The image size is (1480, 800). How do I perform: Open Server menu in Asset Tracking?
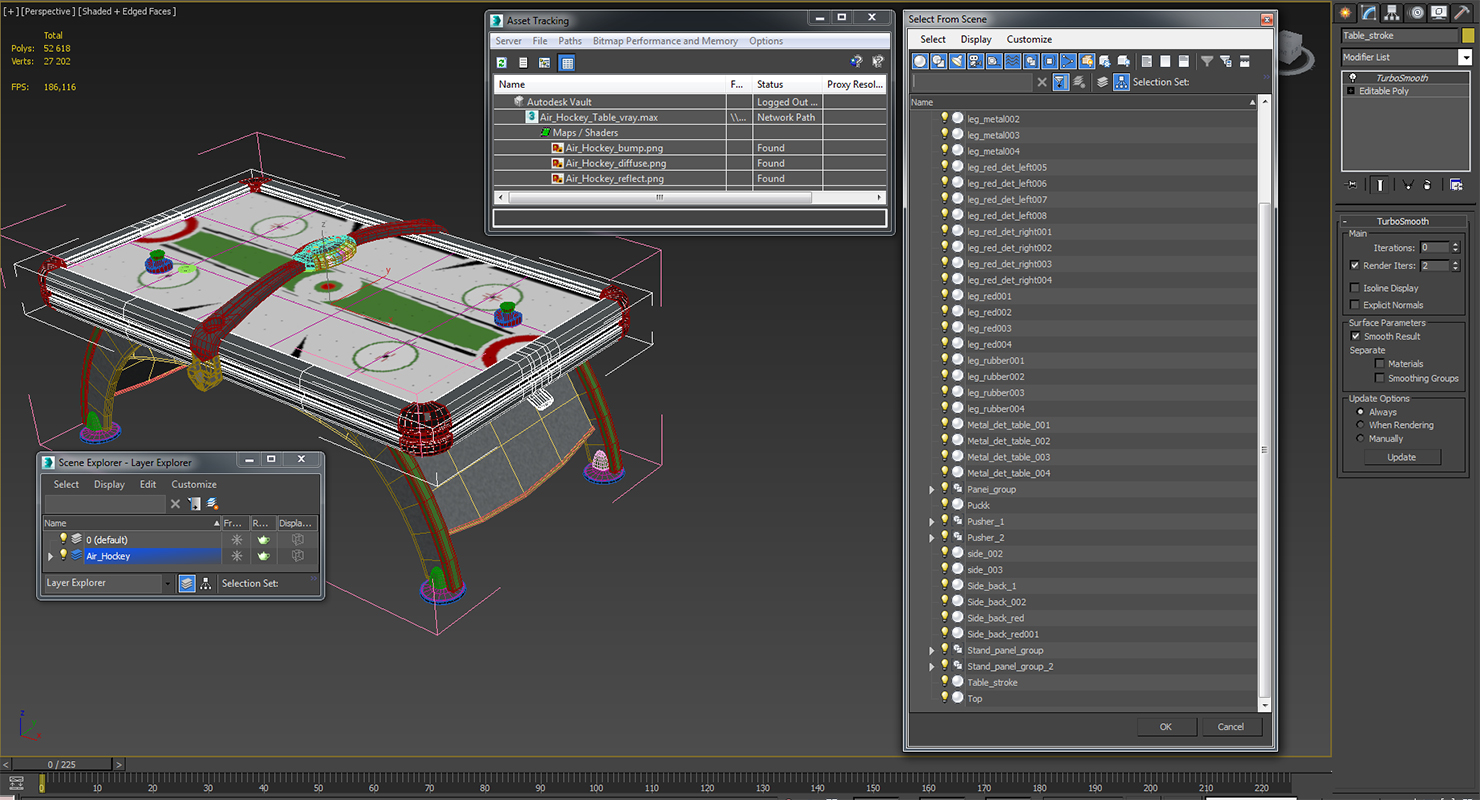click(x=508, y=41)
